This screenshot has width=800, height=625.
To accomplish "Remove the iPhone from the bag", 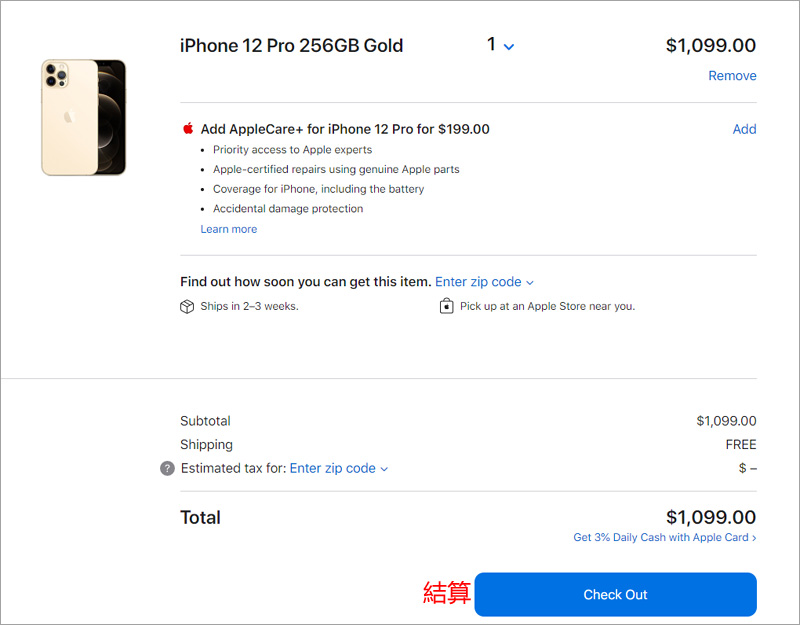I will pos(732,76).
